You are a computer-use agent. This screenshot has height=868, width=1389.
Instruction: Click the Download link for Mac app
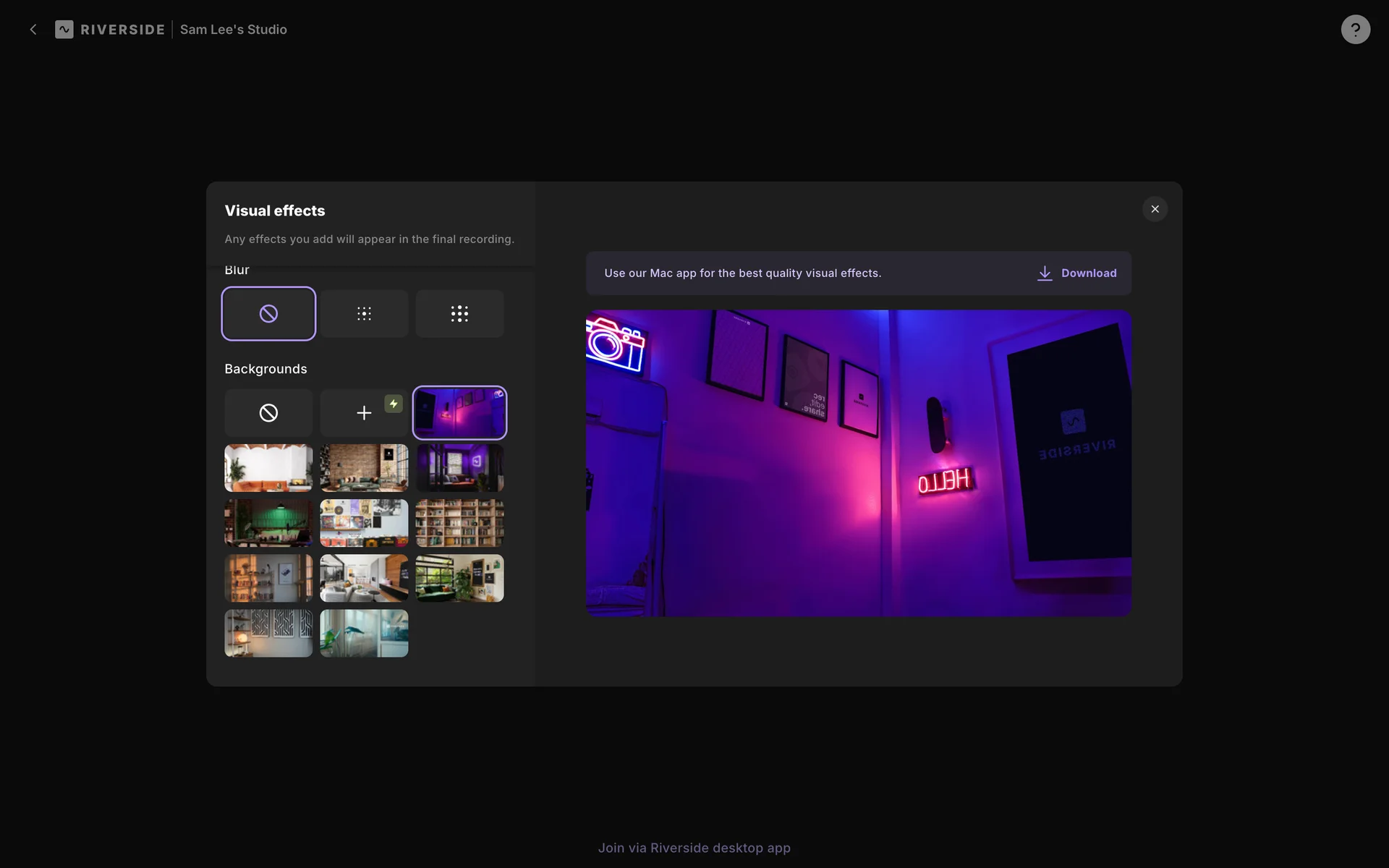(x=1077, y=273)
